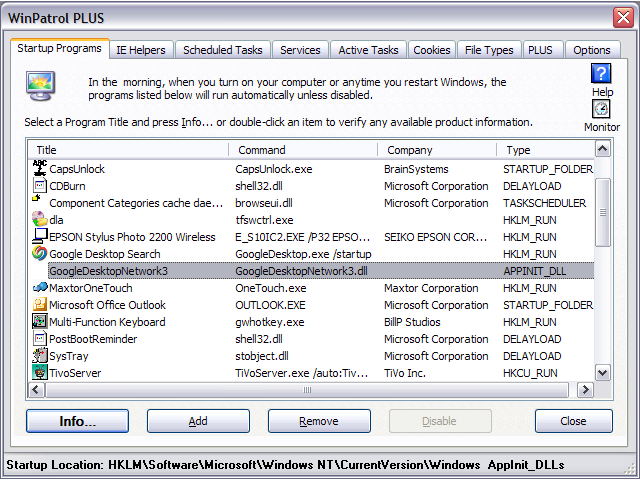
Task: Select the Startup Programs tab
Action: [x=60, y=48]
